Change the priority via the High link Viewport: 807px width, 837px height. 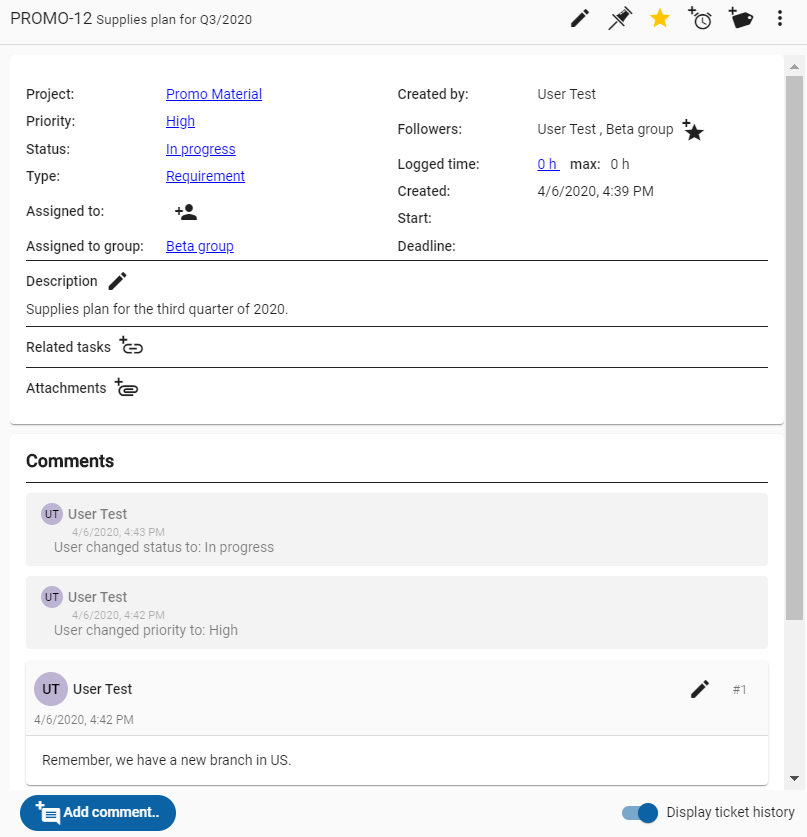pyautogui.click(x=180, y=121)
